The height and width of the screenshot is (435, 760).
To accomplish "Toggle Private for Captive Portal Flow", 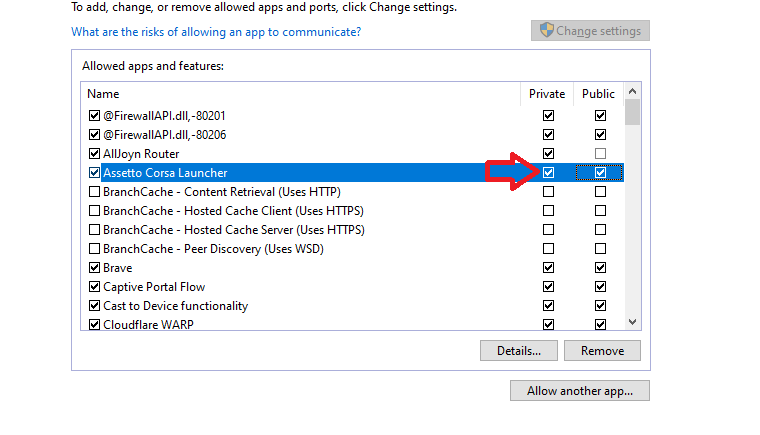I will click(x=548, y=287).
